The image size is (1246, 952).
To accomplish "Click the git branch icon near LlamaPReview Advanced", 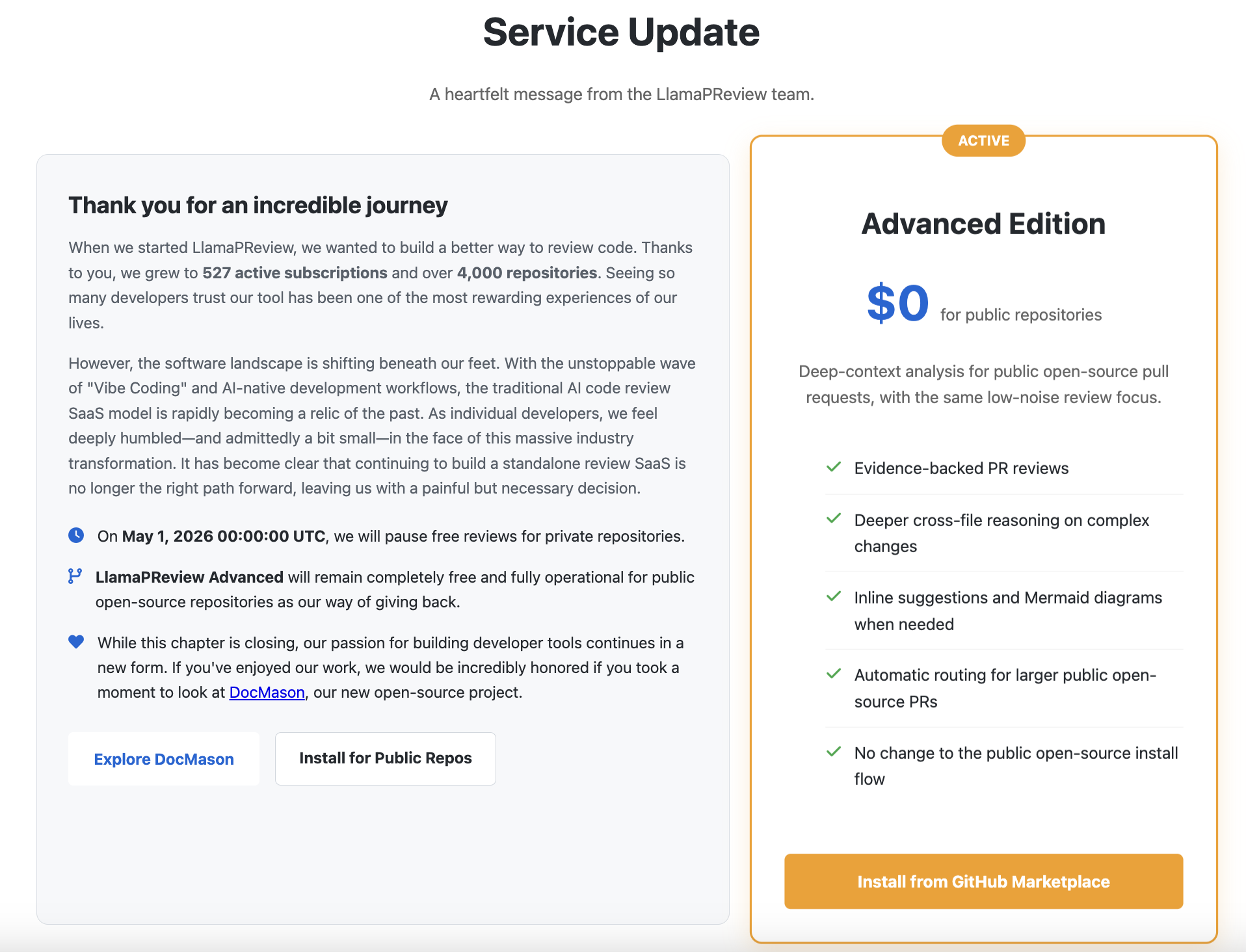I will [x=75, y=576].
